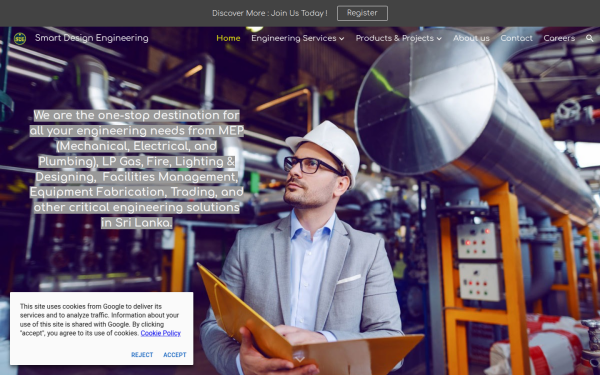
Task: Open the Careers page
Action: 559,38
